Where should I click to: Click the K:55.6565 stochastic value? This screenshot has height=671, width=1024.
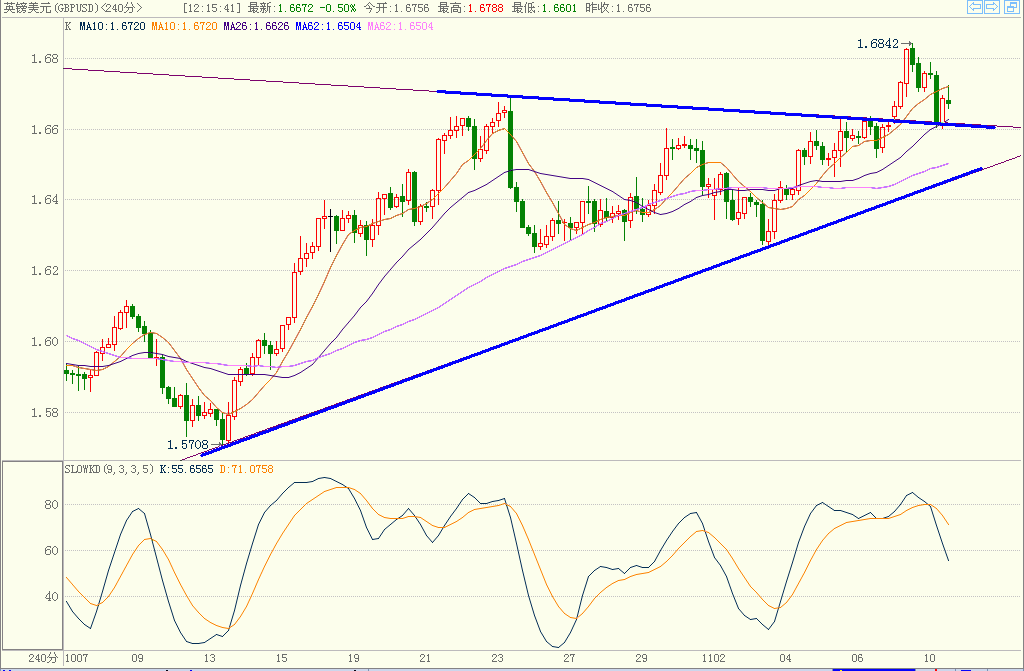pos(186,469)
